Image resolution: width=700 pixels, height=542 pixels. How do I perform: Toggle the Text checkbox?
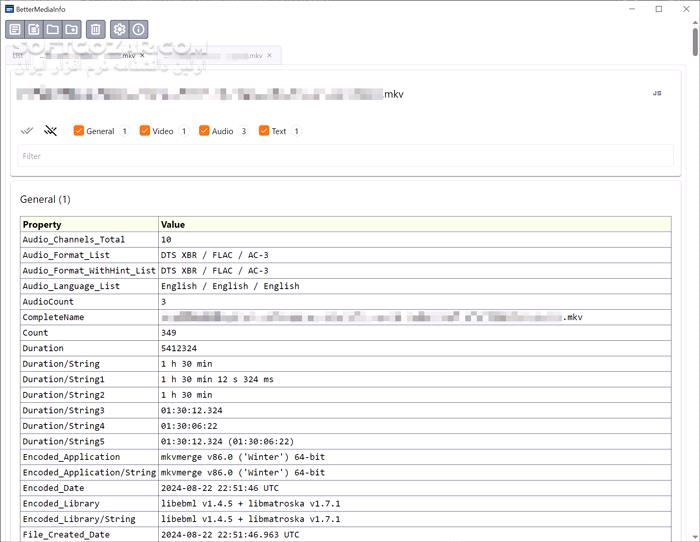(x=264, y=131)
